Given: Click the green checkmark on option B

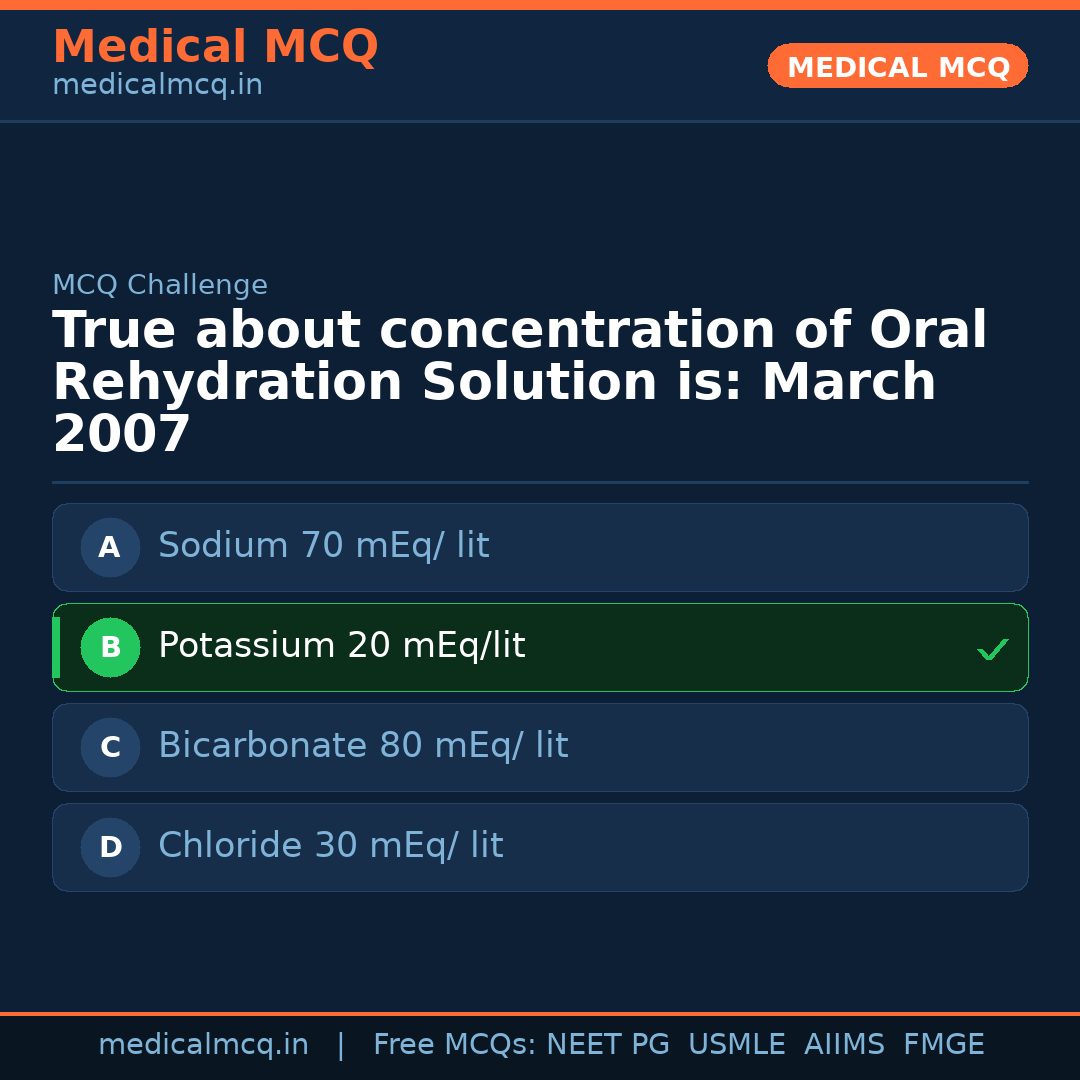Looking at the screenshot, I should point(992,649).
